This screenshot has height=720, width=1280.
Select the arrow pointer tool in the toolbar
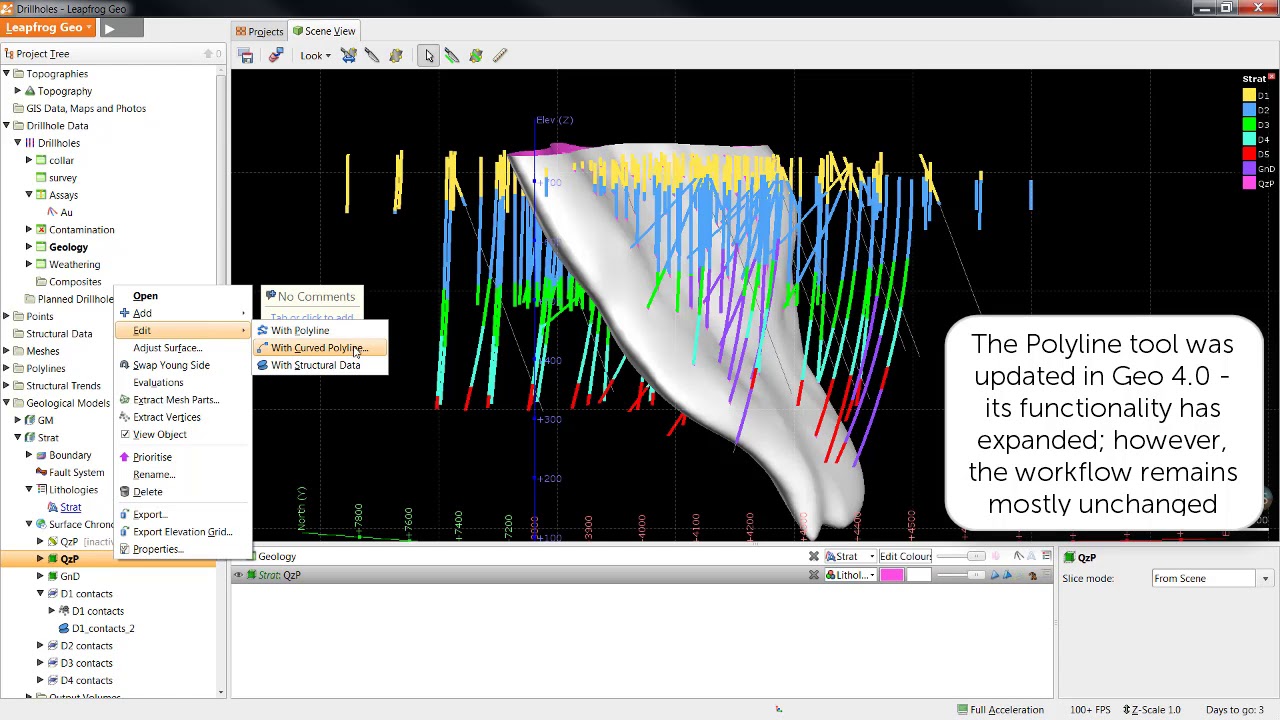pos(428,56)
